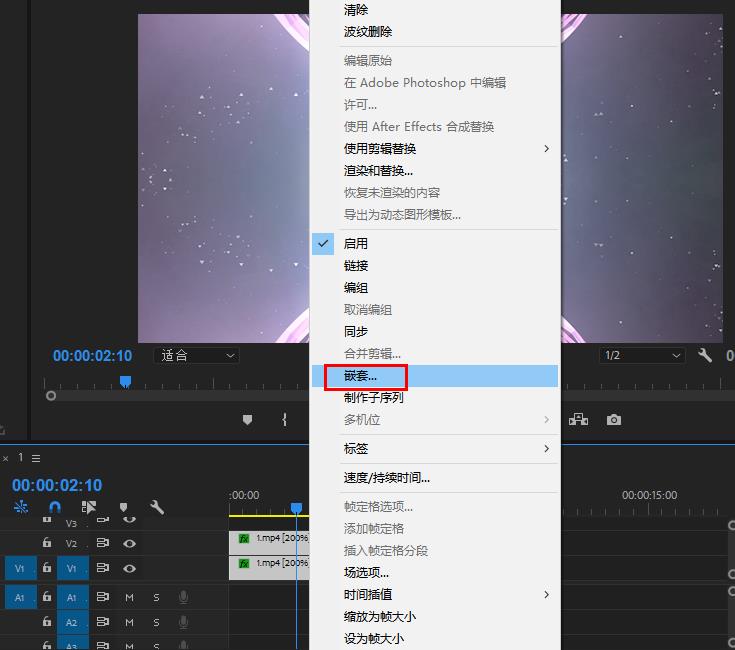The height and width of the screenshot is (650, 735).
Task: Select the 1.mp4 clip on V2
Action: (269, 542)
